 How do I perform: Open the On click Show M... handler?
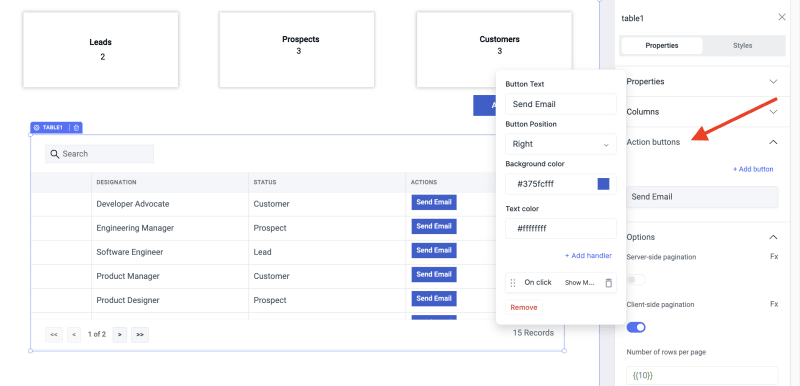[560, 282]
